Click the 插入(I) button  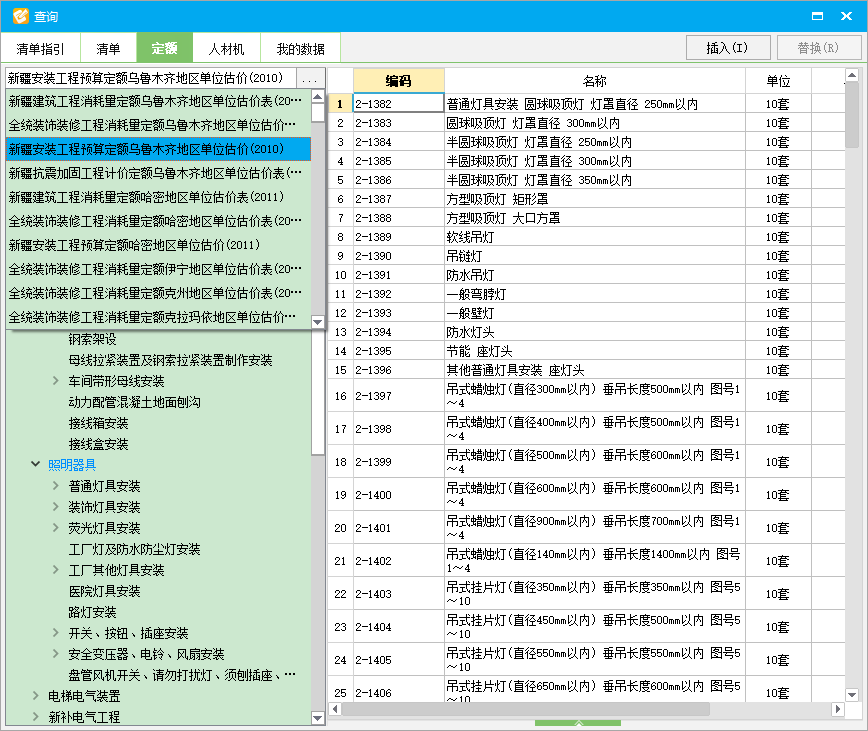tap(727, 47)
